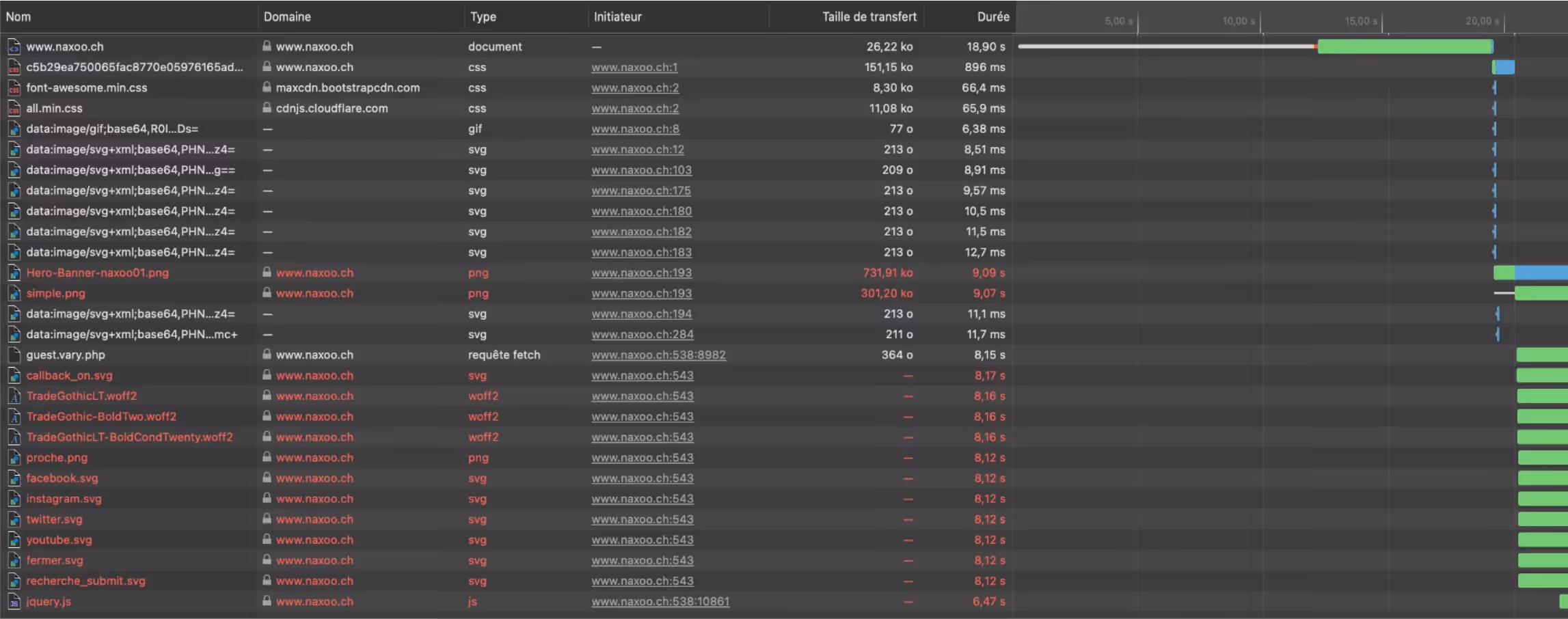Click the lock icon next to cdnjs.cloudflare.com
Image resolution: width=1568 pixels, height=619 pixels.
coord(267,108)
